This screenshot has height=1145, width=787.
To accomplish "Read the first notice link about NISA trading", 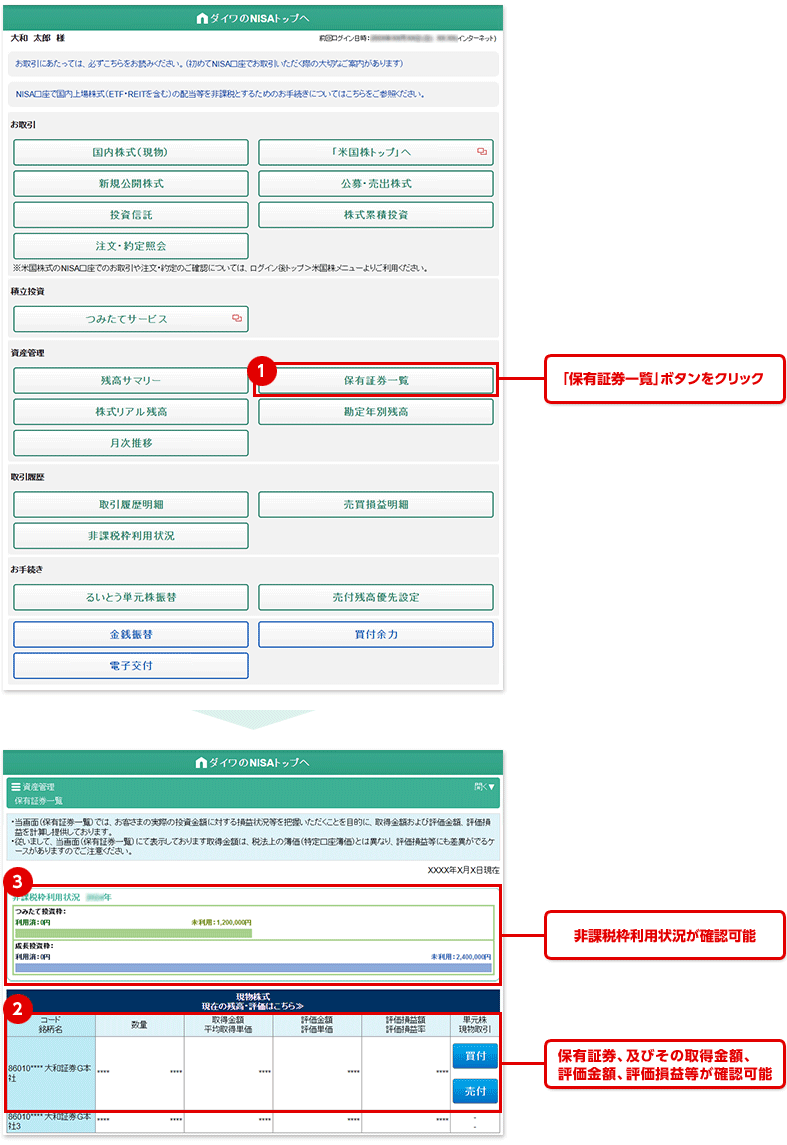I will tap(210, 64).
